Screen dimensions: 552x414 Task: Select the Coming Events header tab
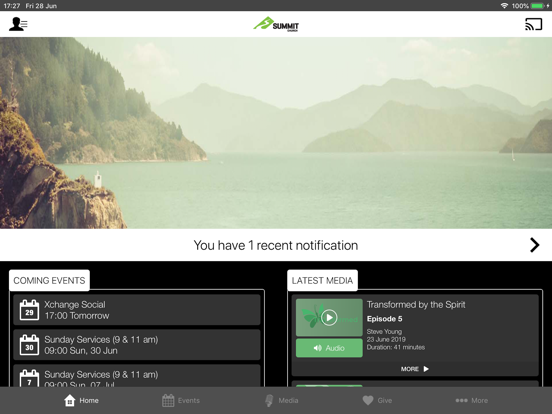tap(49, 281)
